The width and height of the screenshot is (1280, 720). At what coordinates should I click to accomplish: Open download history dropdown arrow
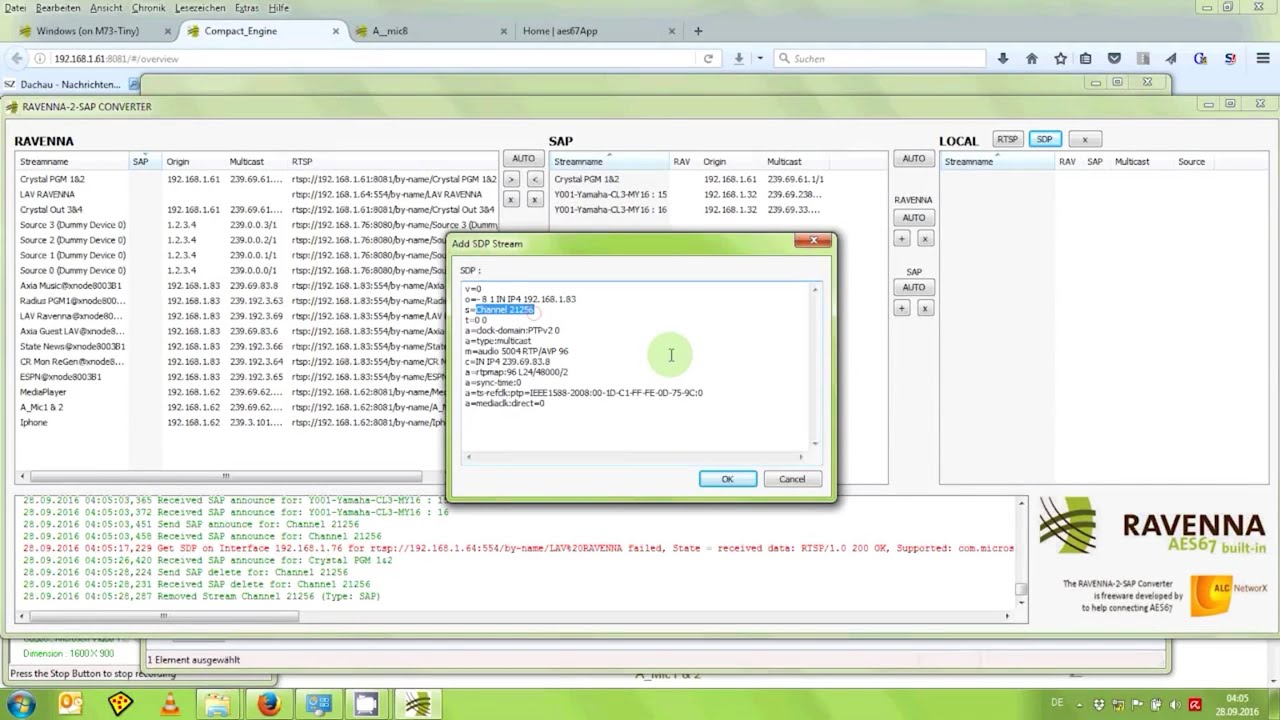click(x=760, y=58)
